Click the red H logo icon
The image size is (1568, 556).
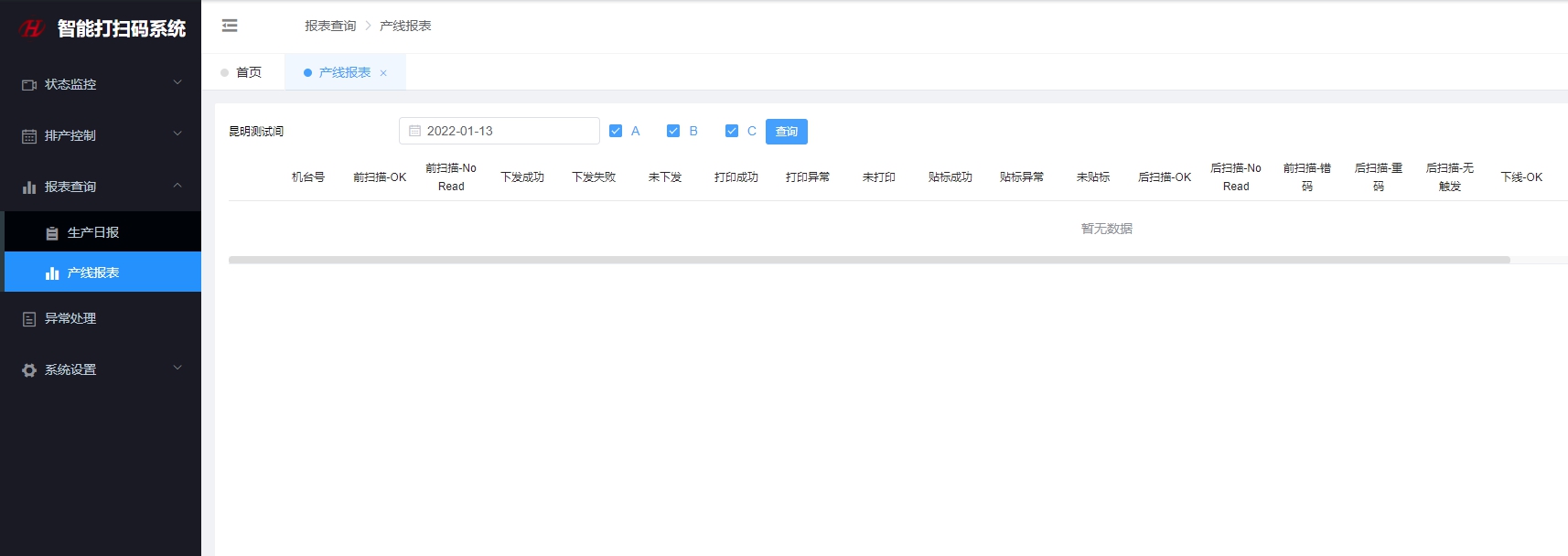32,28
